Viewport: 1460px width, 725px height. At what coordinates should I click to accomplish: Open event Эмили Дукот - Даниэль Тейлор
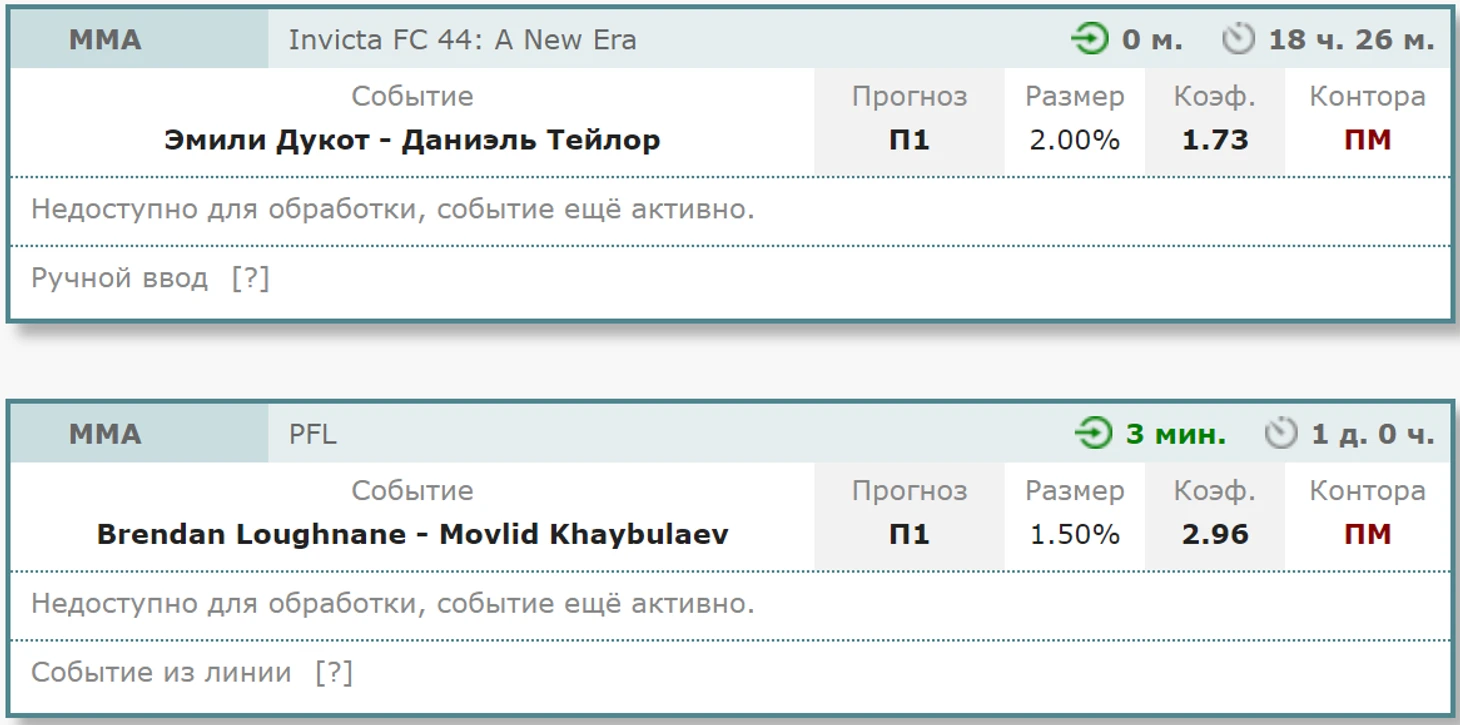(412, 139)
